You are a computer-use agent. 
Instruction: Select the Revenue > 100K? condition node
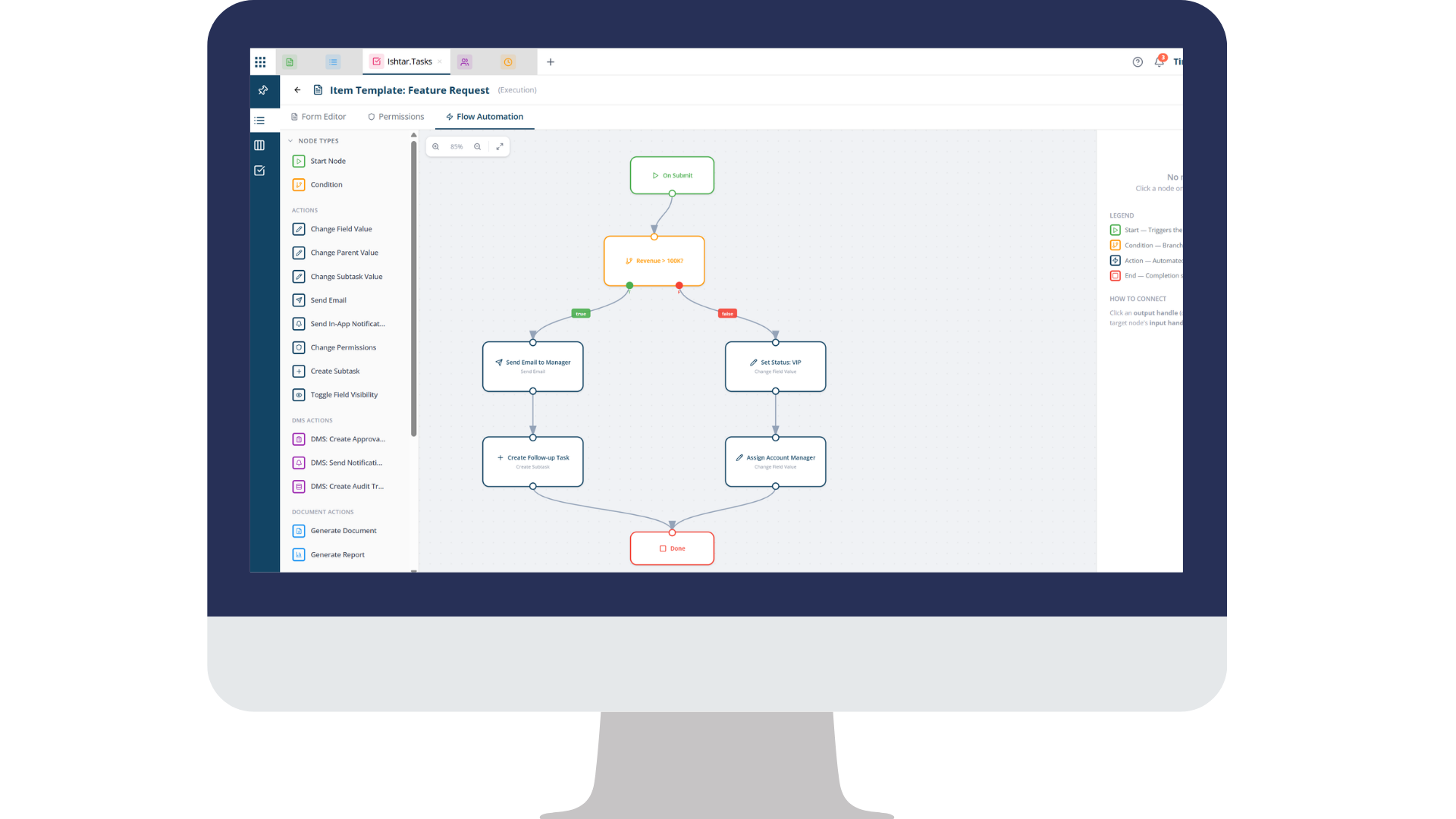click(654, 261)
